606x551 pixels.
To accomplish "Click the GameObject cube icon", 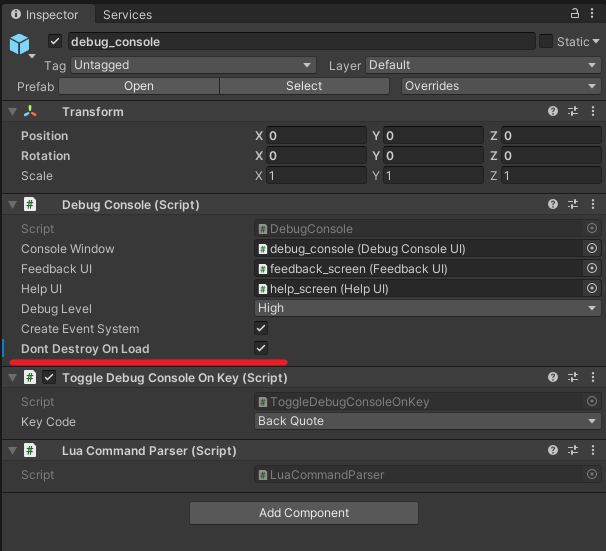I will [19, 44].
